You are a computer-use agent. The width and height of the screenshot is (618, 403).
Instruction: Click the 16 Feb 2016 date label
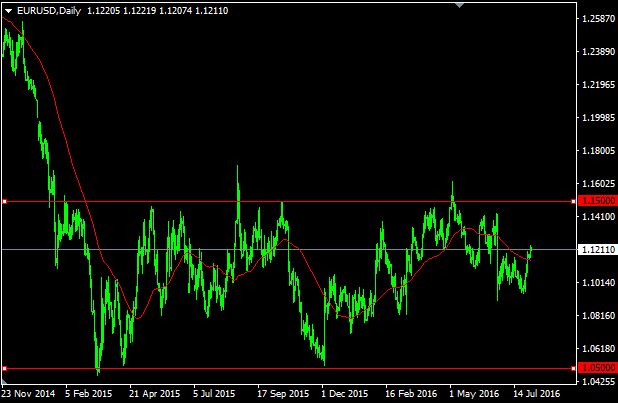(x=411, y=394)
